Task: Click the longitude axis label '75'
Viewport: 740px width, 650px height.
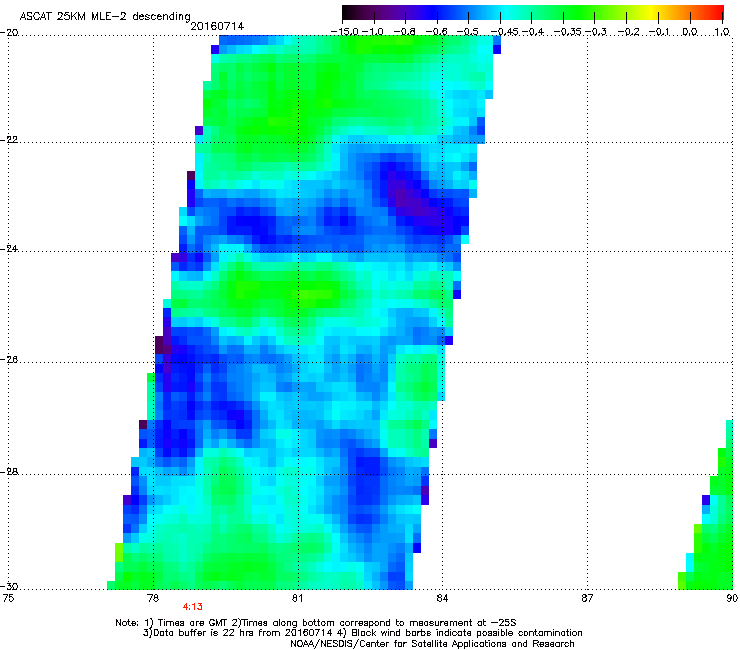Action: point(8,598)
